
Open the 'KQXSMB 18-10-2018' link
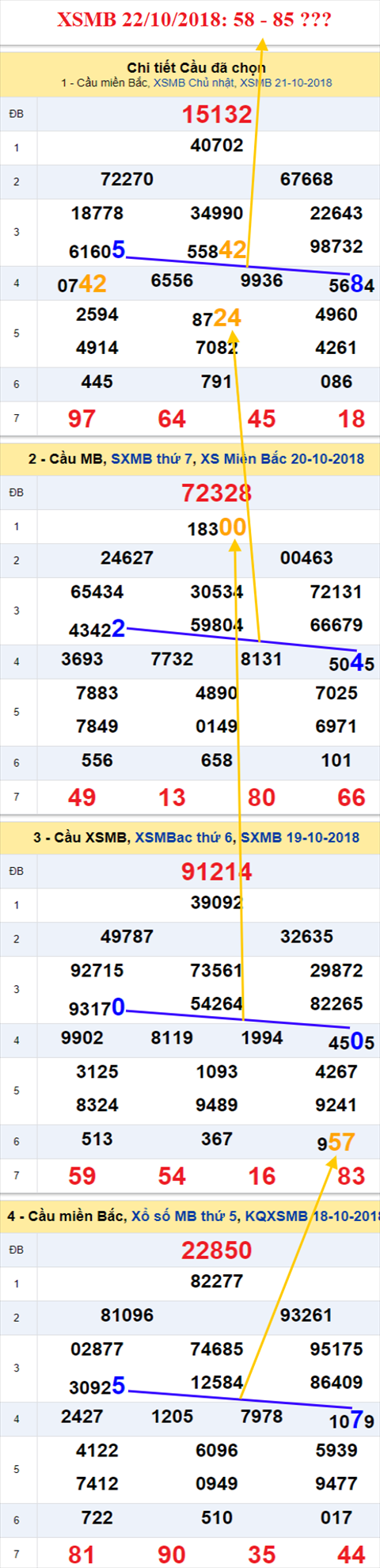pos(312,1216)
